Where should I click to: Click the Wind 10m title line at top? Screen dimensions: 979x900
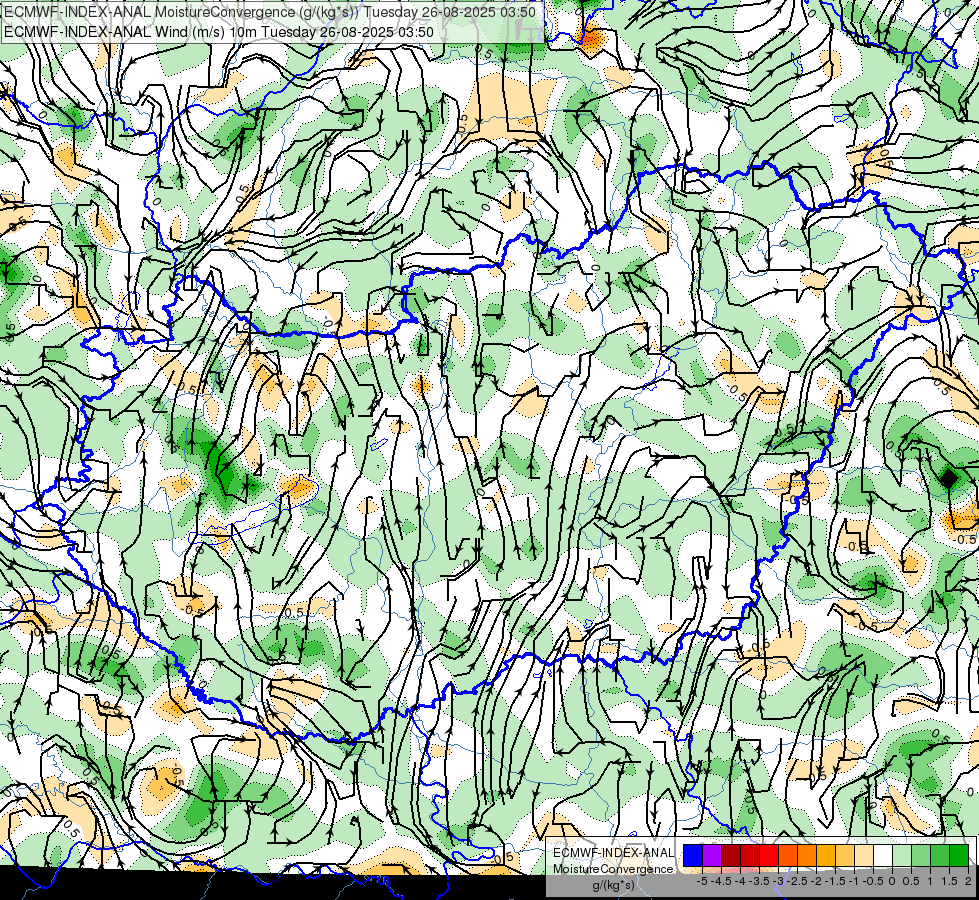click(219, 32)
